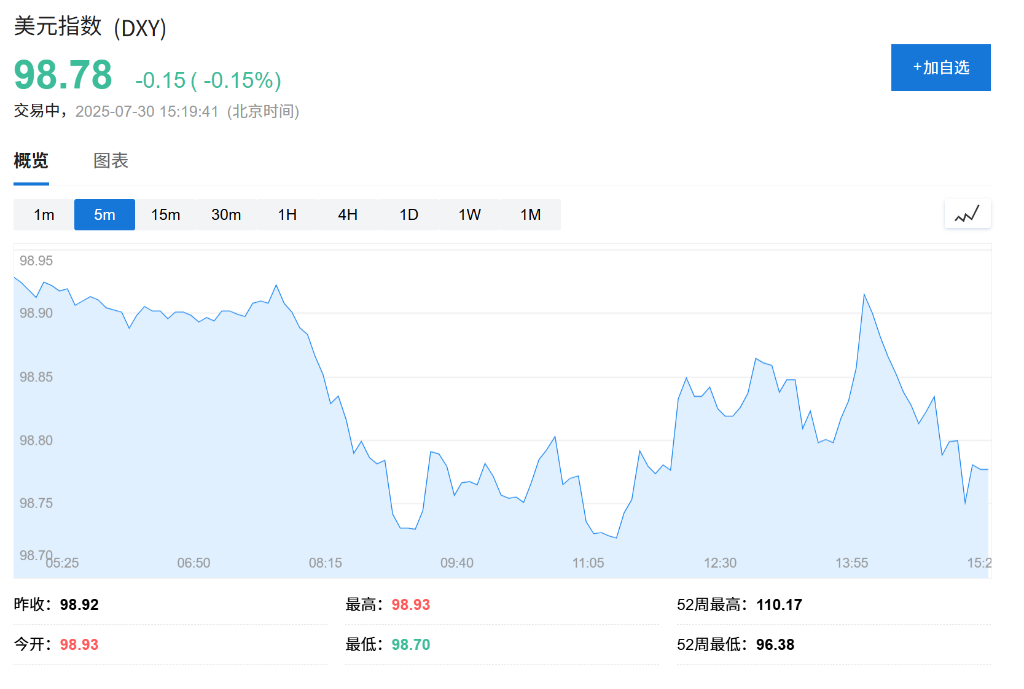This screenshot has width=1024, height=689.
Task: Click the 08:15 time axis label
Action: (x=325, y=563)
